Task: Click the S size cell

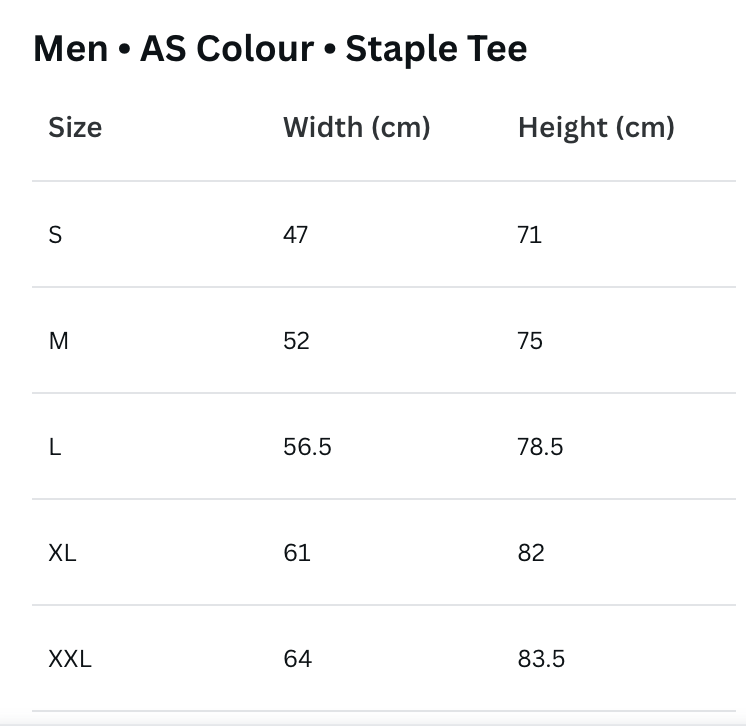Action: tap(55, 235)
